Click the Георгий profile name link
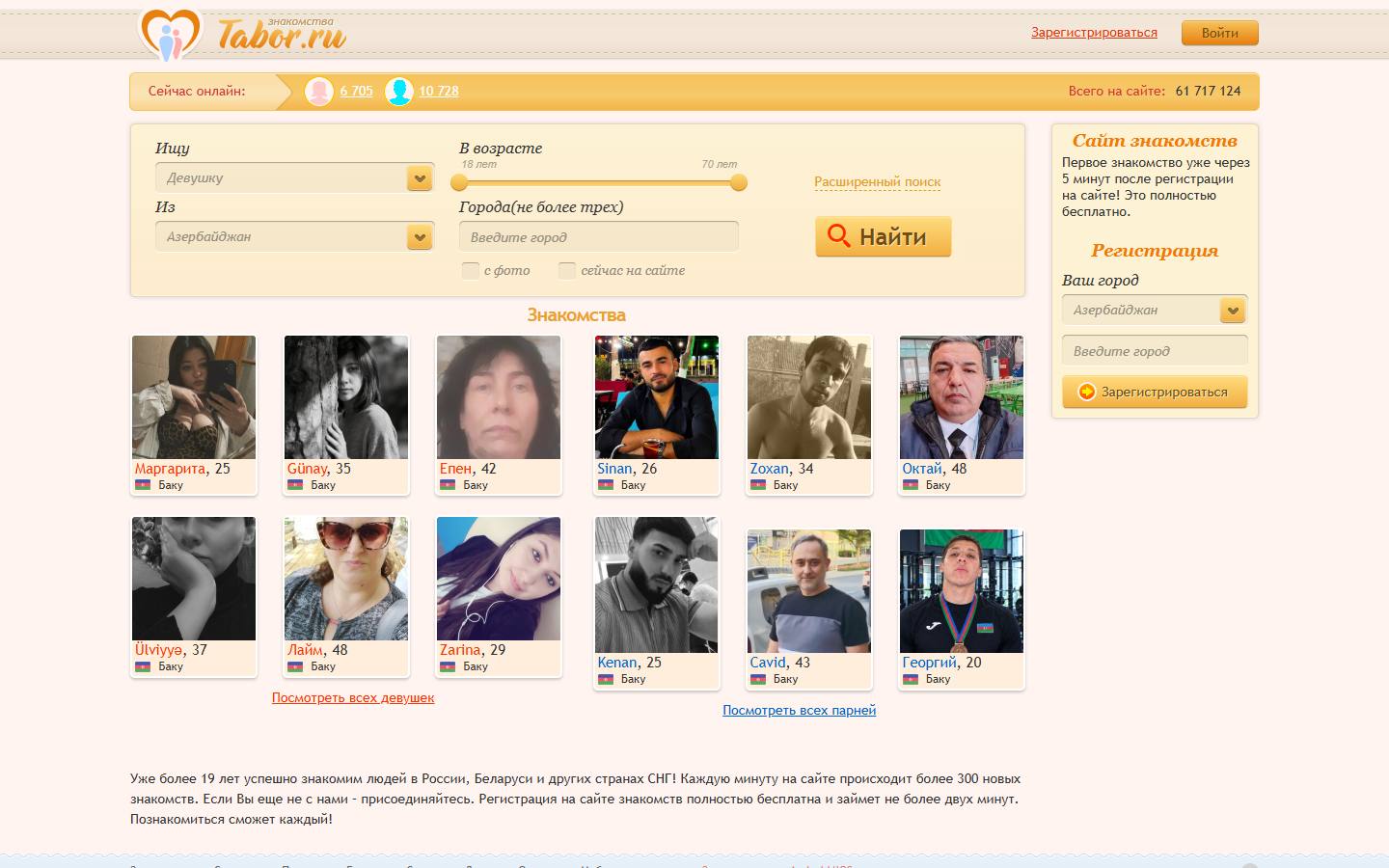 (x=929, y=663)
